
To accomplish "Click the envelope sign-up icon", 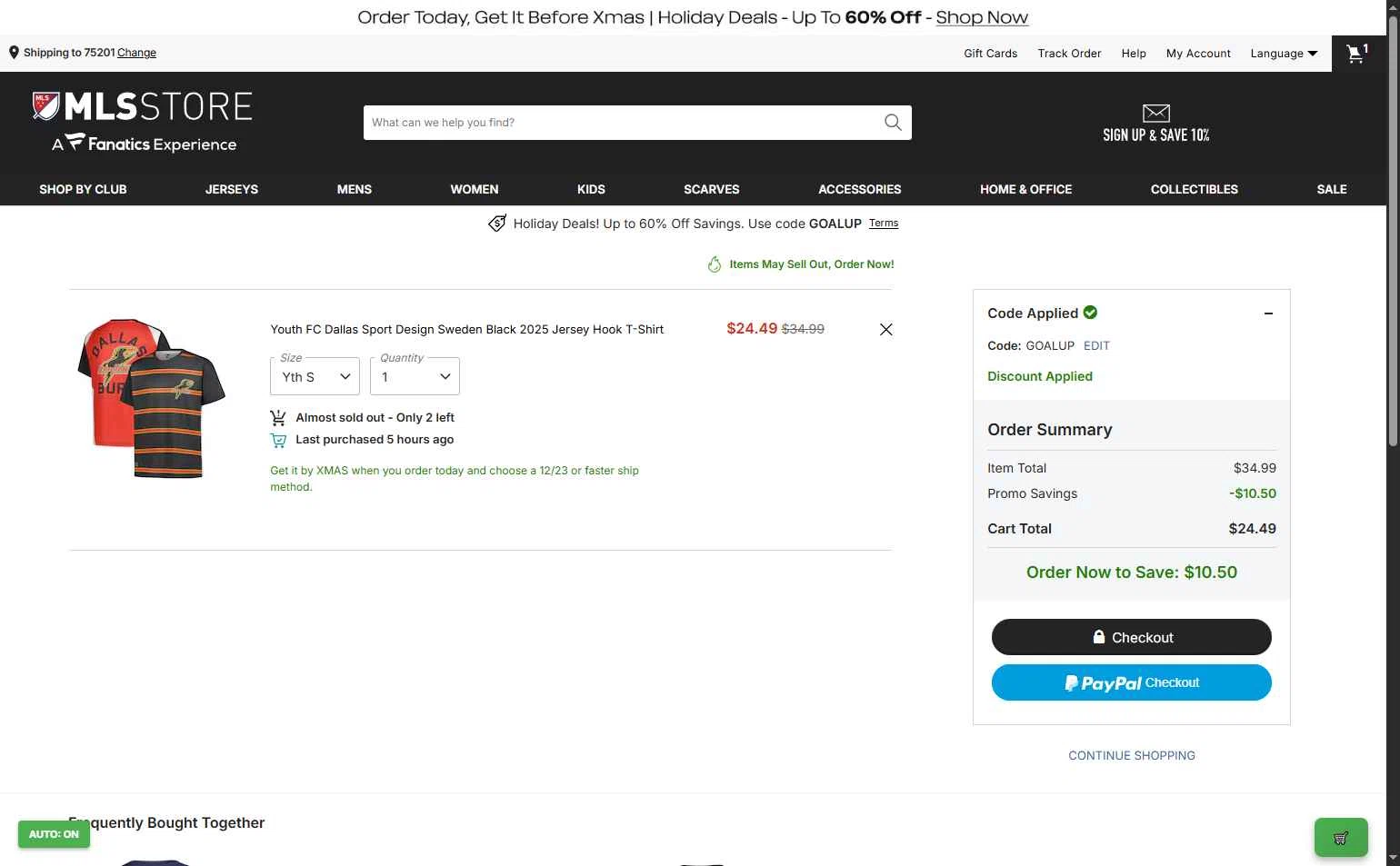I will pyautogui.click(x=1155, y=113).
